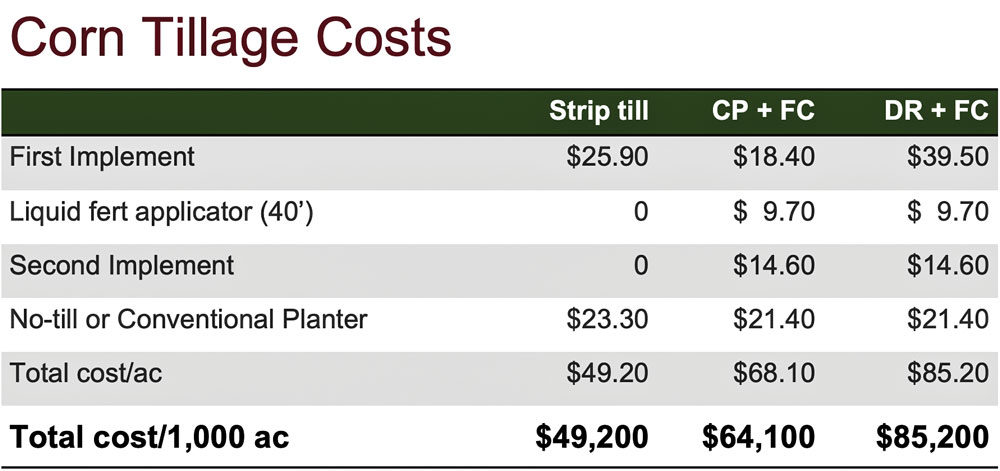Select the $39.50 DR + FC cell

pos(948,157)
